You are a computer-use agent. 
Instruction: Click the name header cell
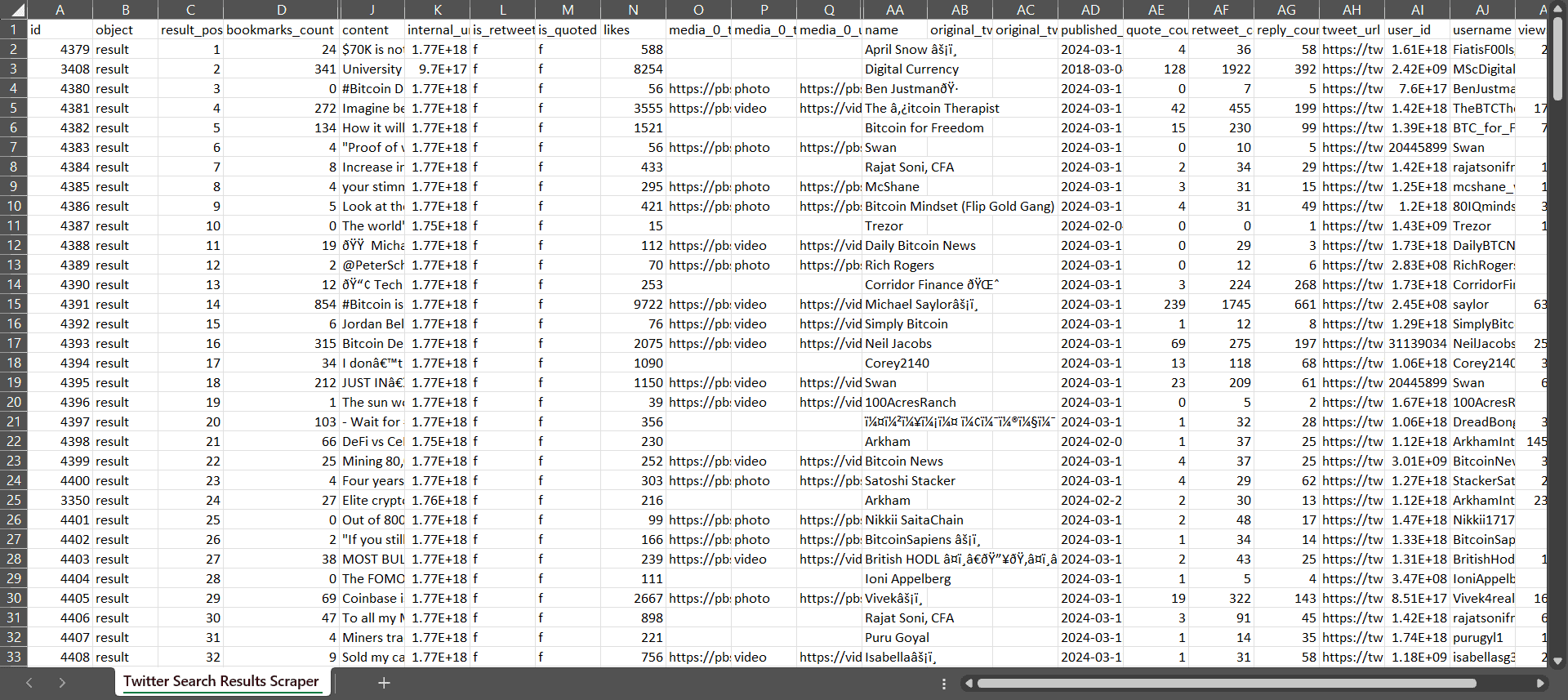(x=895, y=29)
